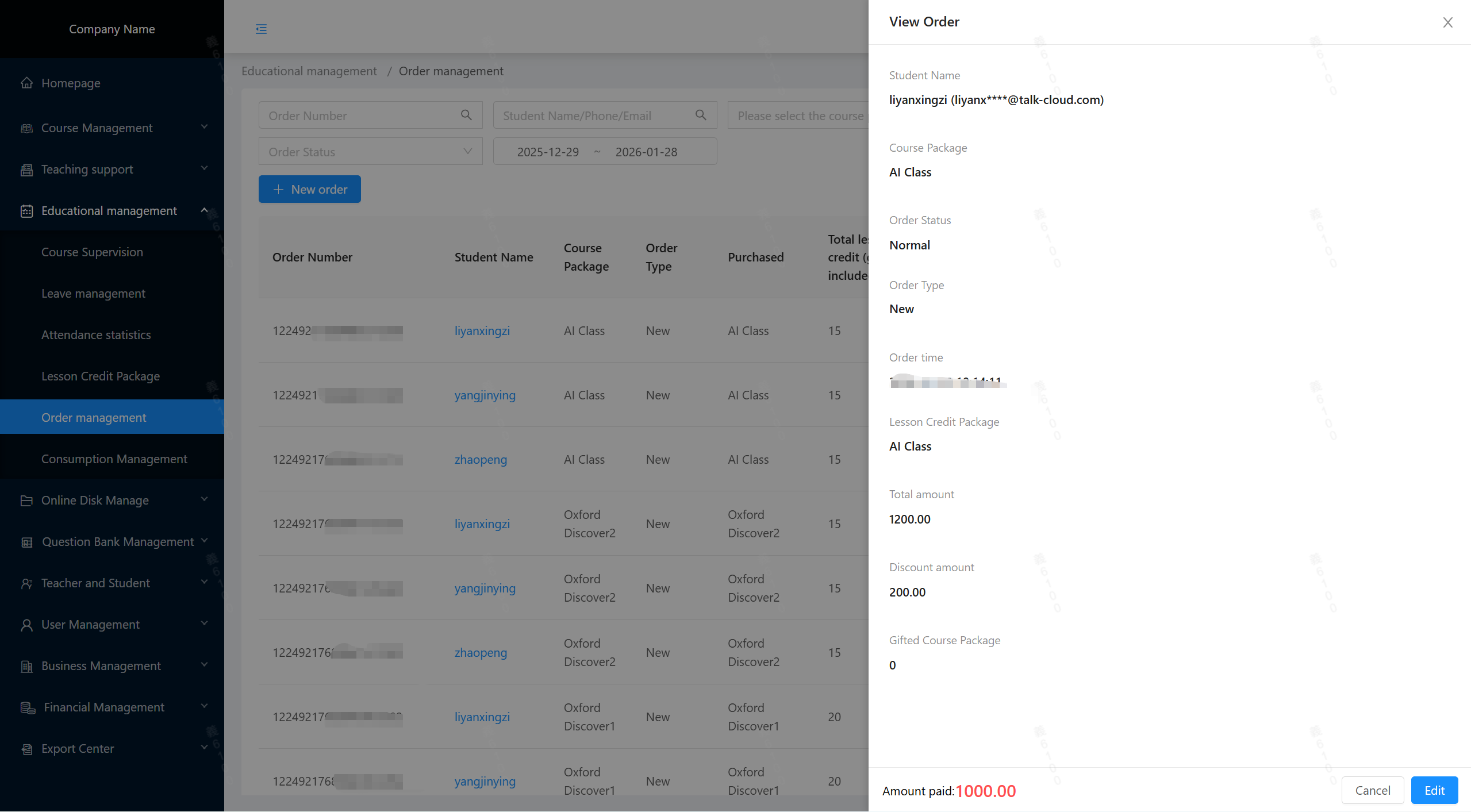Click the Export Center icon in sidebar
1471x812 pixels.
click(26, 749)
